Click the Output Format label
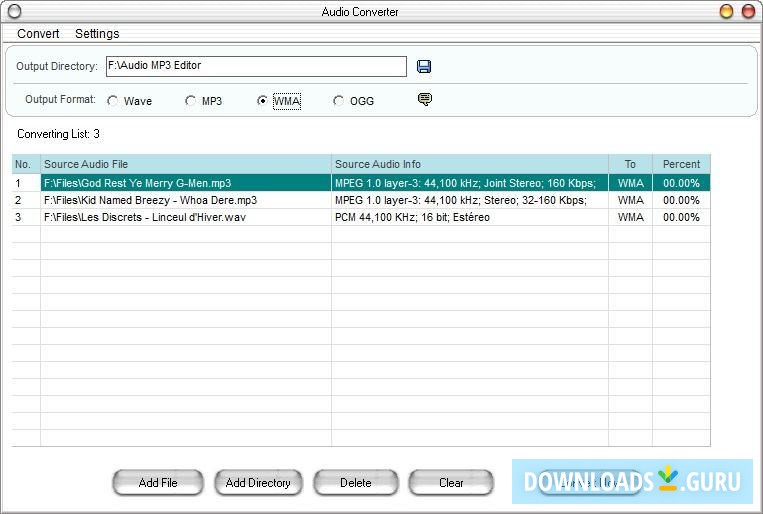The image size is (763, 514). click(60, 99)
